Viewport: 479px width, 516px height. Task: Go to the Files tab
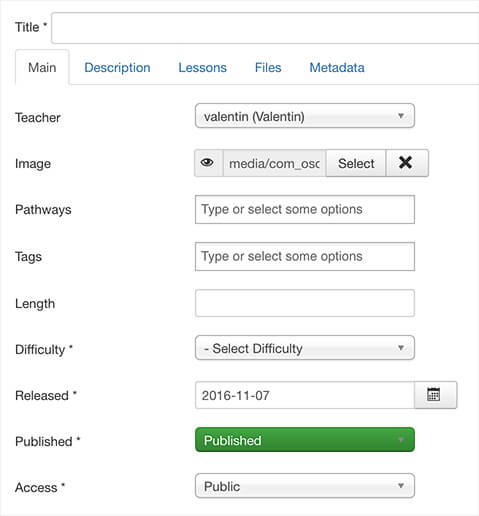pos(268,68)
